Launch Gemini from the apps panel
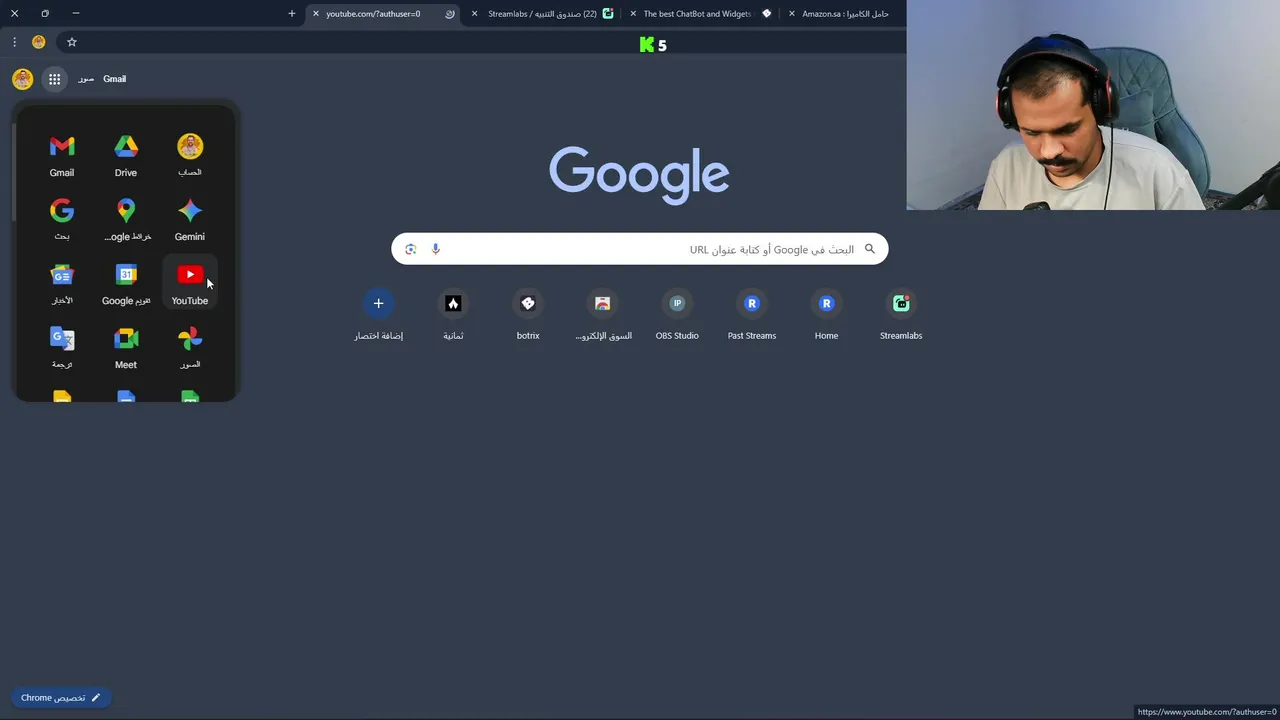The width and height of the screenshot is (1280, 720). point(190,220)
